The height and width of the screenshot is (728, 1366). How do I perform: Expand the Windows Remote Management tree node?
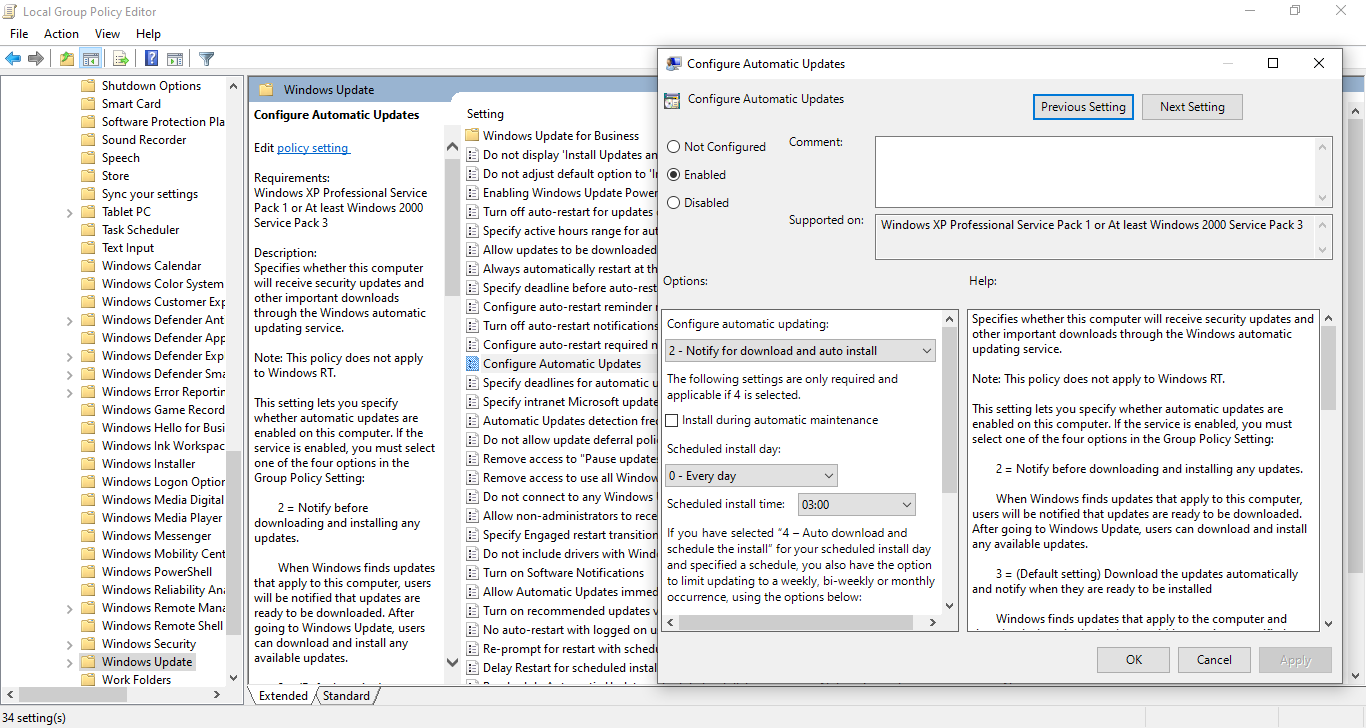[x=69, y=608]
